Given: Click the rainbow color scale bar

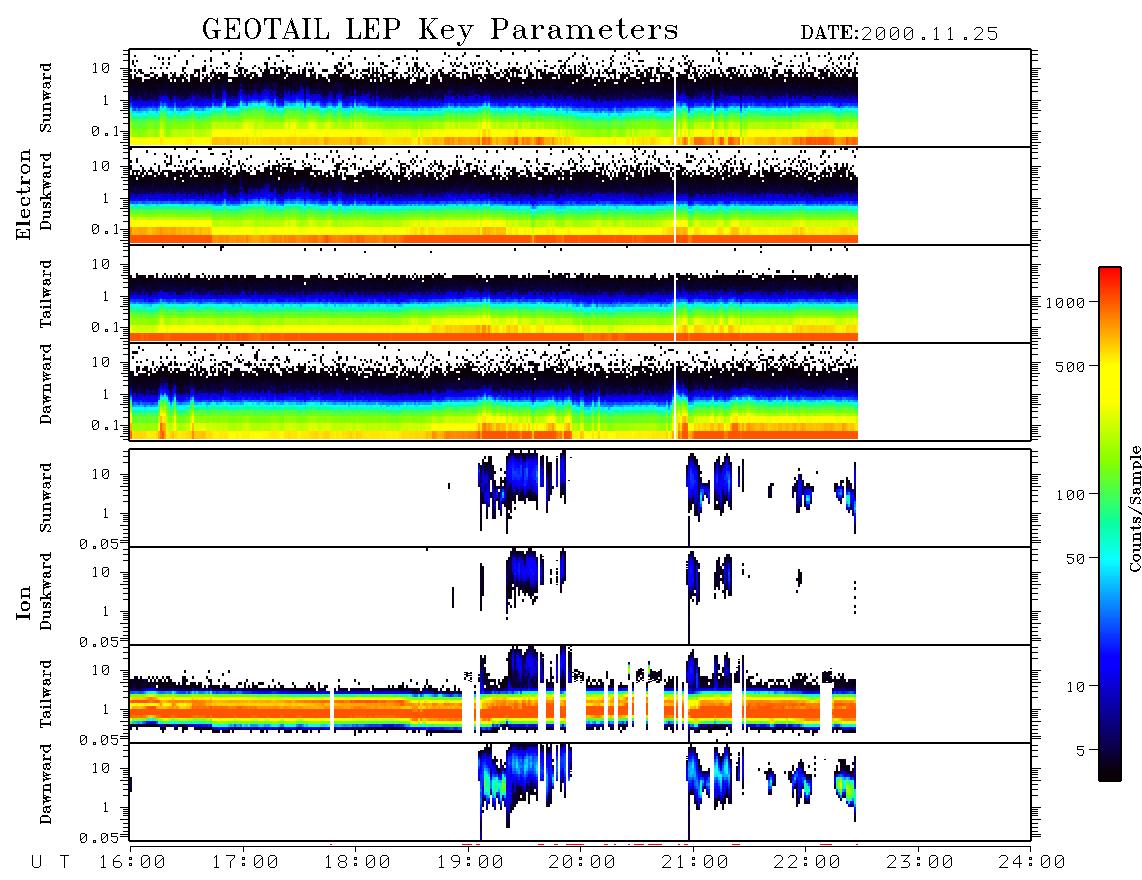Looking at the screenshot, I should (1110, 524).
